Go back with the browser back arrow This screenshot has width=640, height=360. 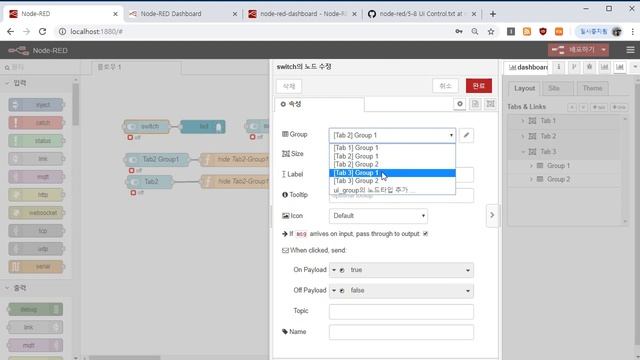coord(11,31)
